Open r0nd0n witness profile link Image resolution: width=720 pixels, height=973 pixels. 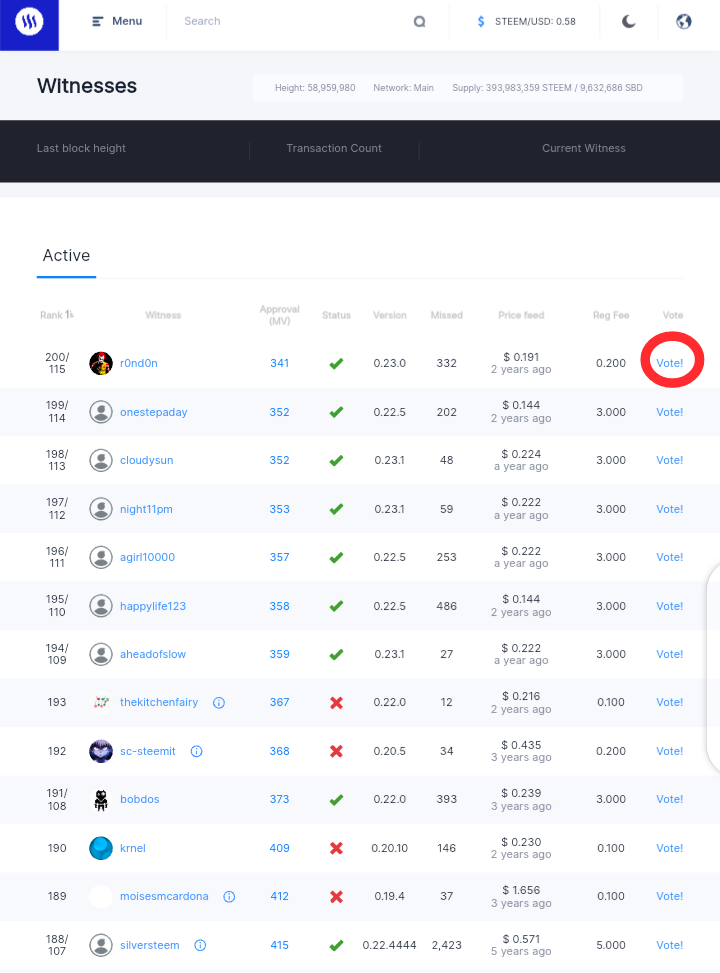point(138,363)
